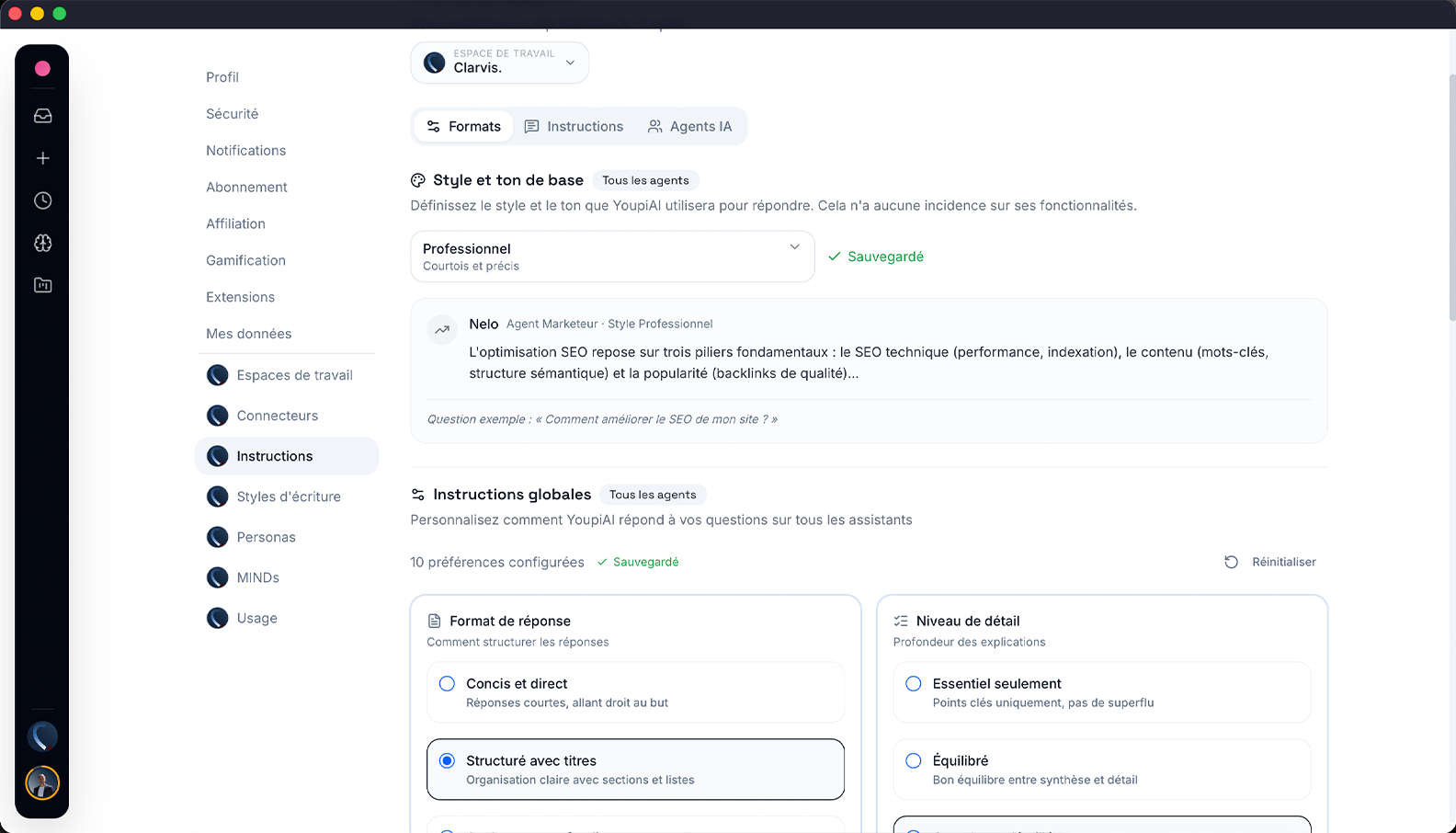Viewport: 1456px width, 833px height.
Task: Click the pink dot logo at top
Action: [x=42, y=68]
